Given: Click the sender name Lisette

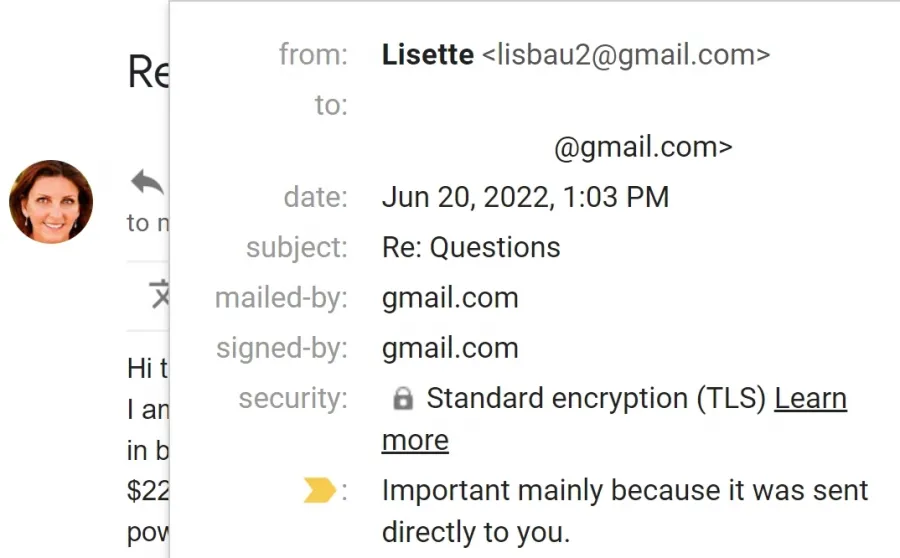Looking at the screenshot, I should click(428, 55).
